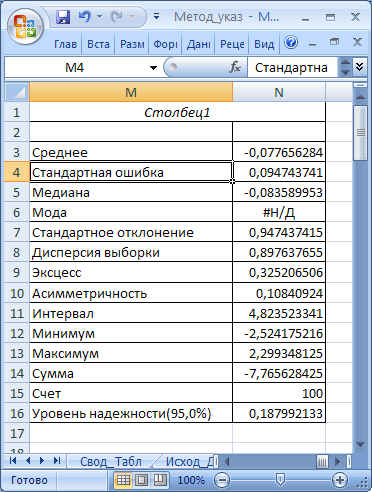
Task: Select column N header
Action: pyautogui.click(x=279, y=92)
